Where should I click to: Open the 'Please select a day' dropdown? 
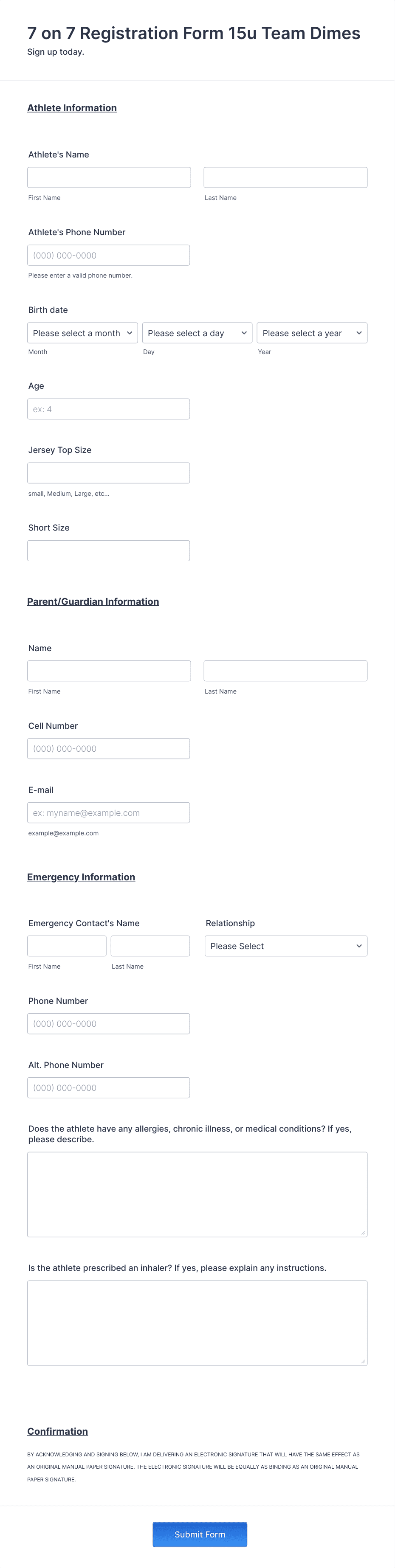197,333
